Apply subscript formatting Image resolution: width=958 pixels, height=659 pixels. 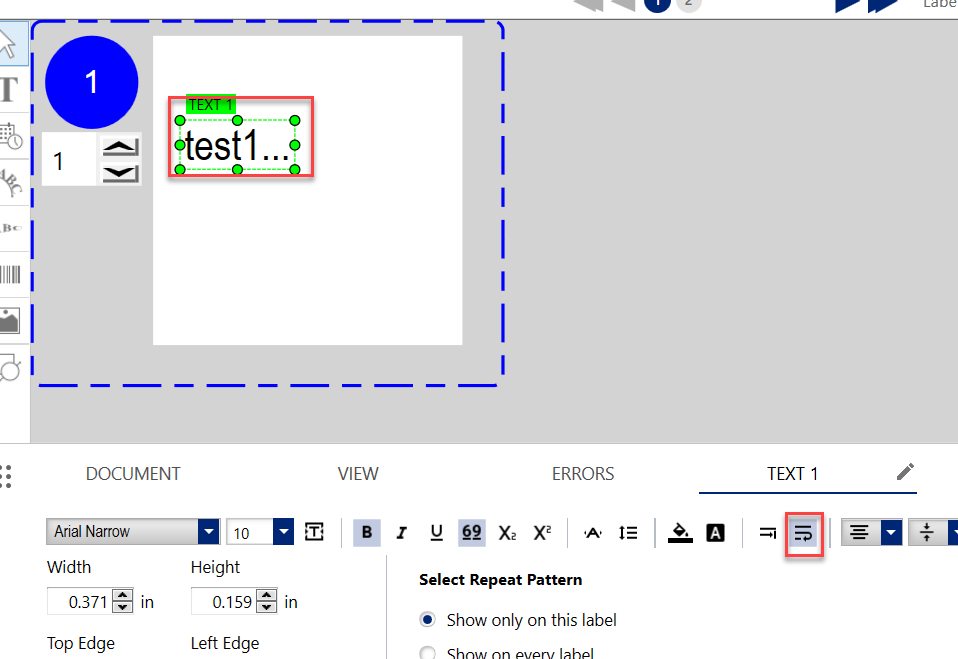507,533
